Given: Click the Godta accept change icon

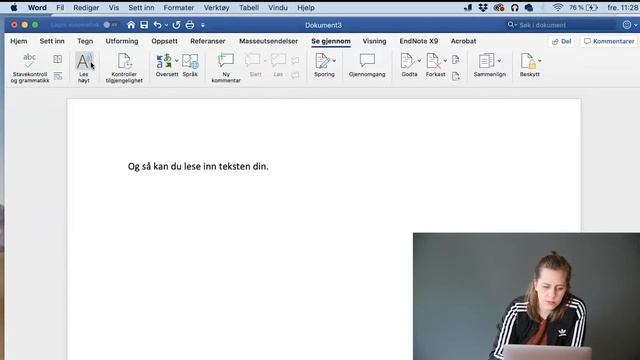Looking at the screenshot, I should click(407, 61).
